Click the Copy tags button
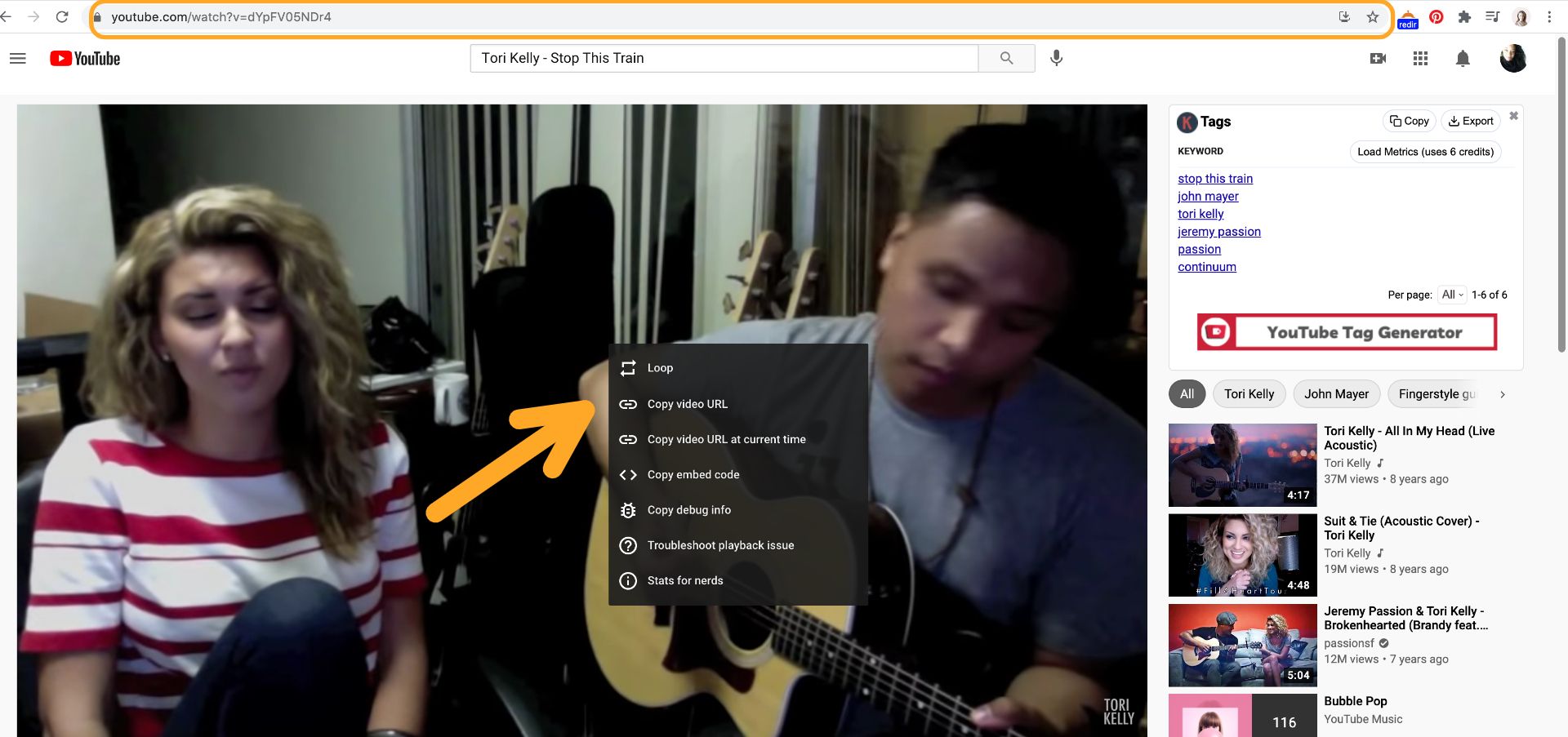The image size is (1568, 737). click(1410, 121)
